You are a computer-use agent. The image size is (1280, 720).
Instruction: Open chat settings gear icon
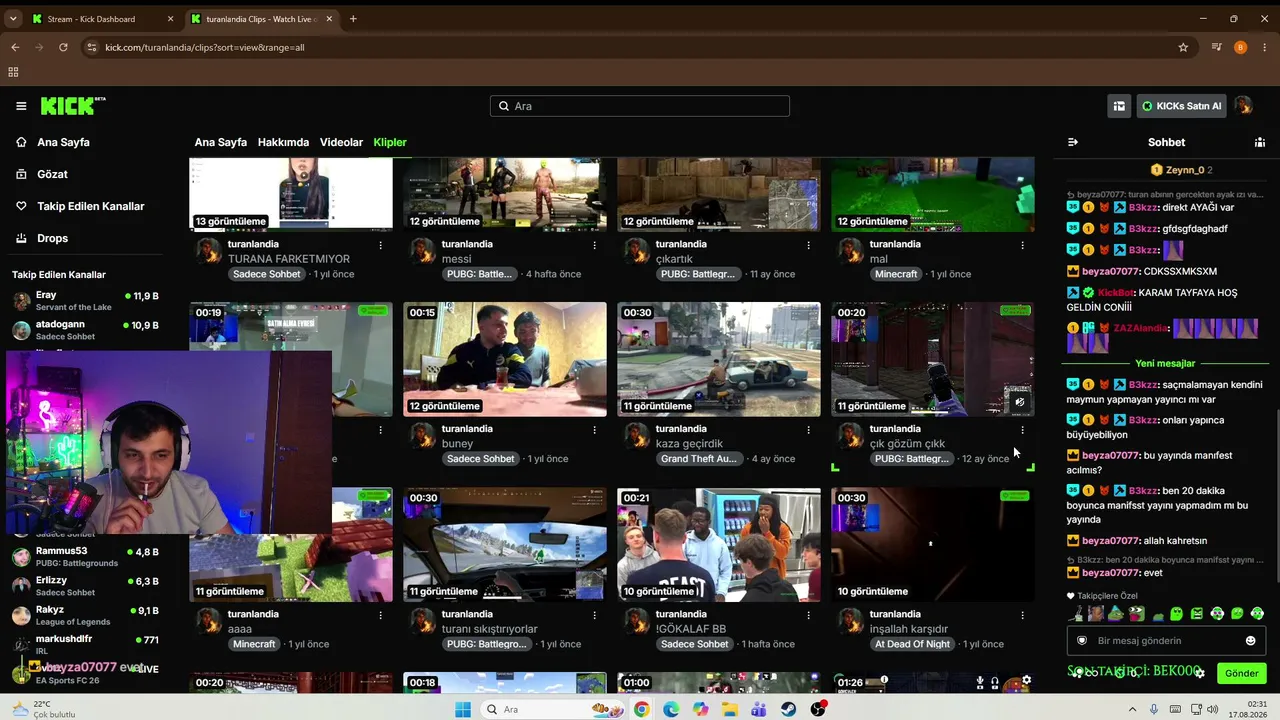pyautogui.click(x=1200, y=673)
